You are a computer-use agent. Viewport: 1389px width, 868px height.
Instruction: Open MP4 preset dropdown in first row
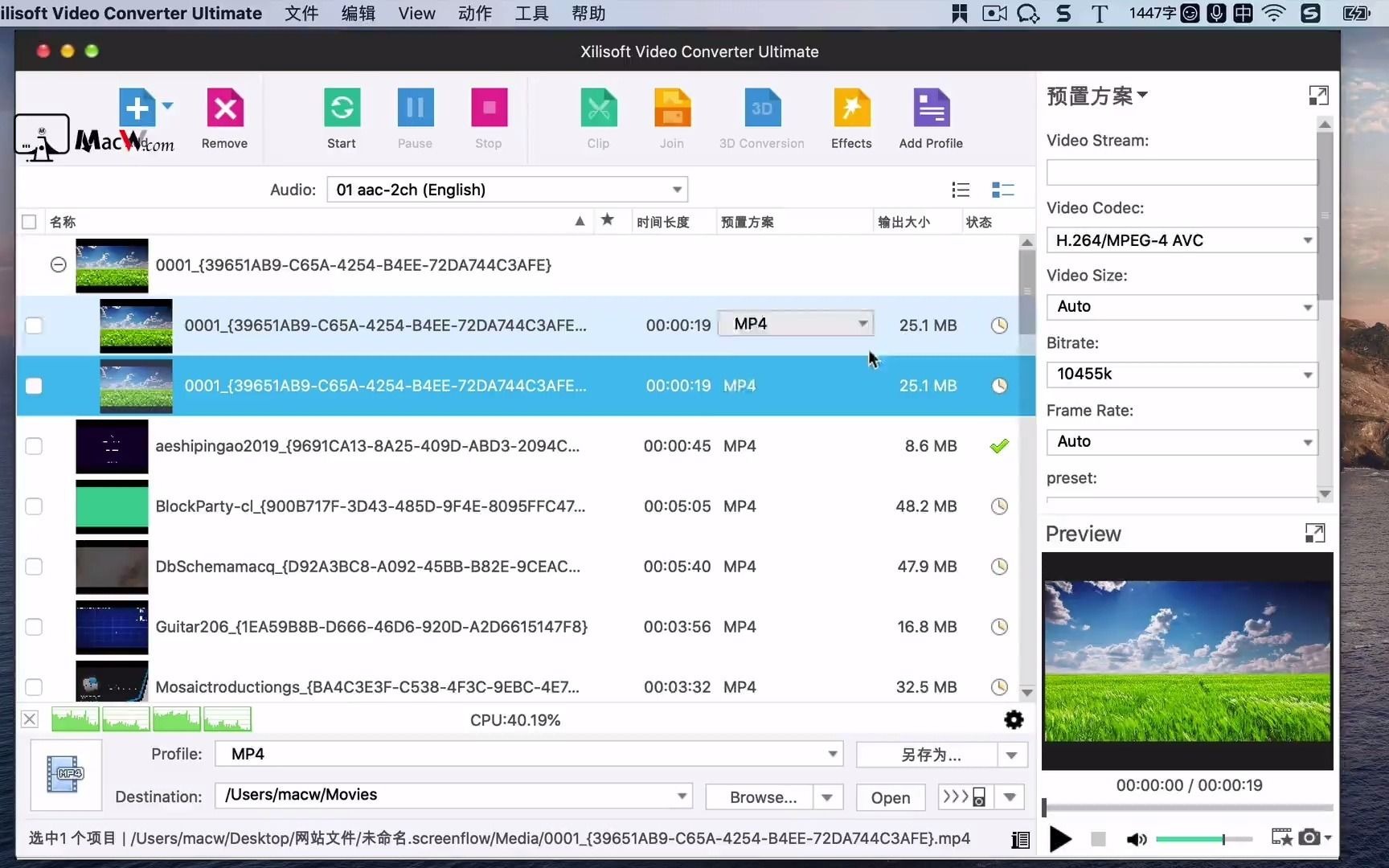pyautogui.click(x=795, y=324)
